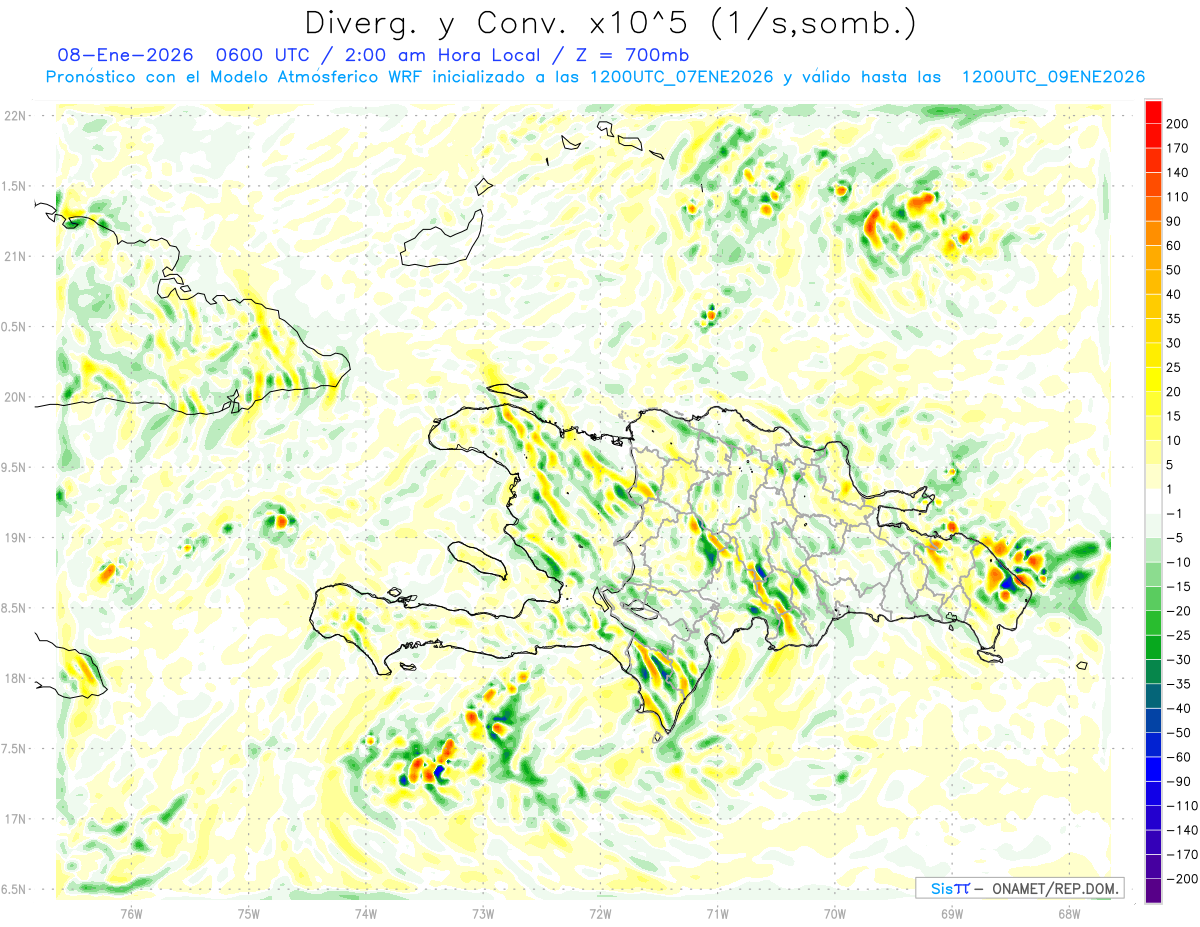Click the '140' value on the color scale
The width and height of the screenshot is (1200, 927).
pyautogui.click(x=1179, y=172)
